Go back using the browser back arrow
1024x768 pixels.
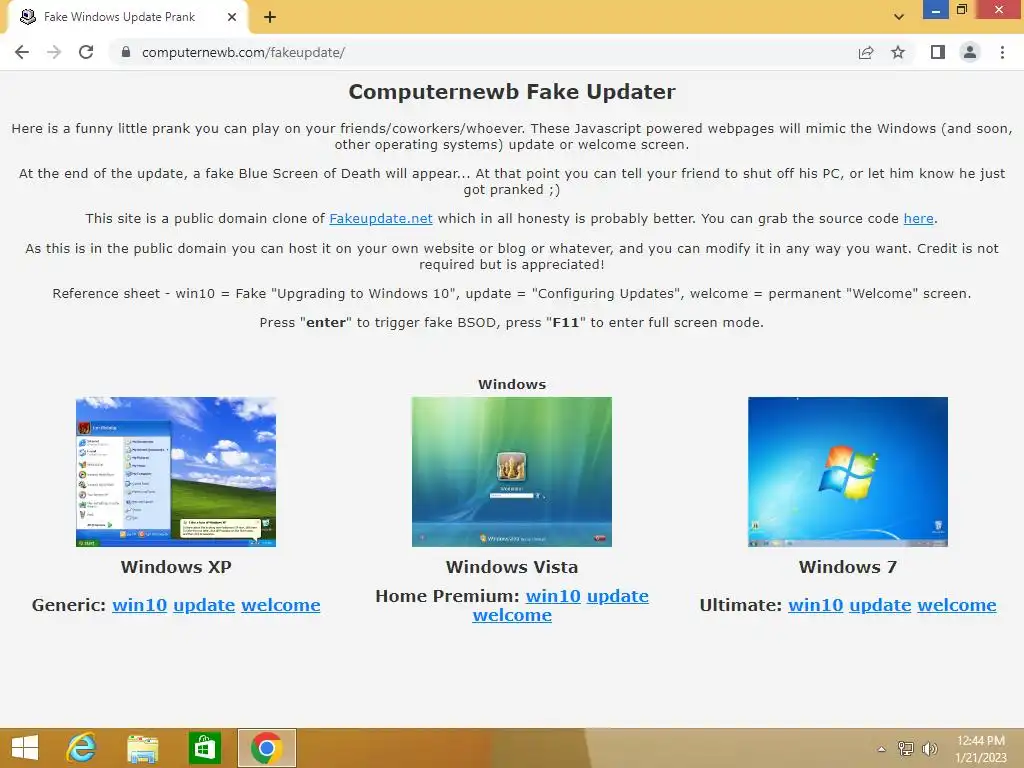[22, 52]
